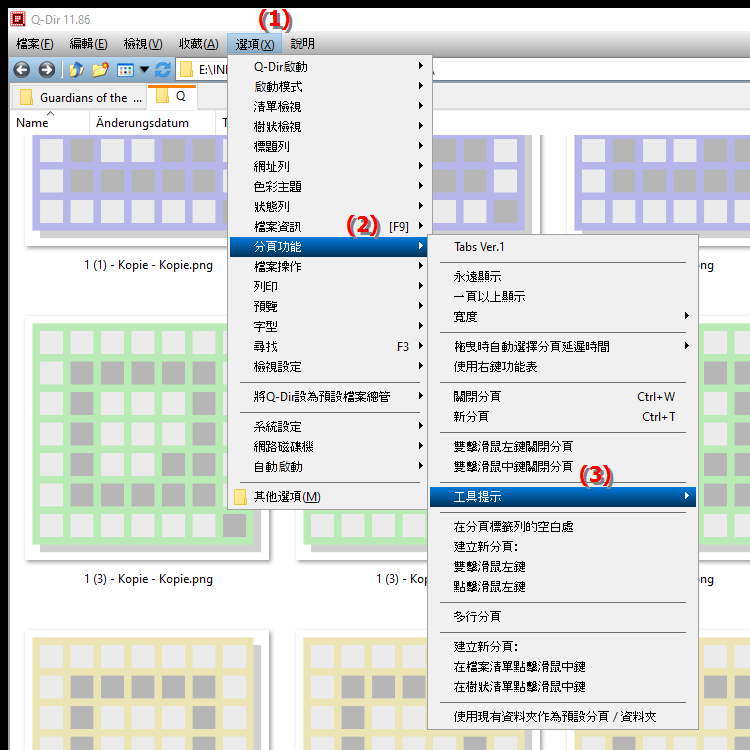Select 點擊滑鼠左鍵 for new tab creation
The height and width of the screenshot is (750, 750).
[x=563, y=587]
